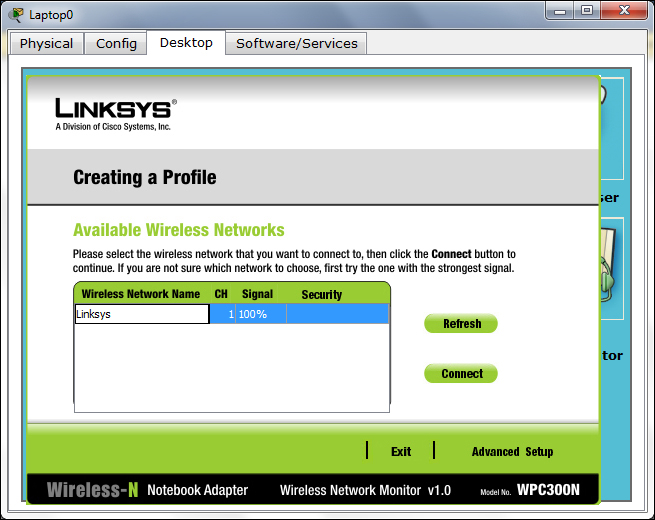The image size is (655, 520).
Task: Click the empty Security cell for Linksys
Action: click(x=338, y=314)
